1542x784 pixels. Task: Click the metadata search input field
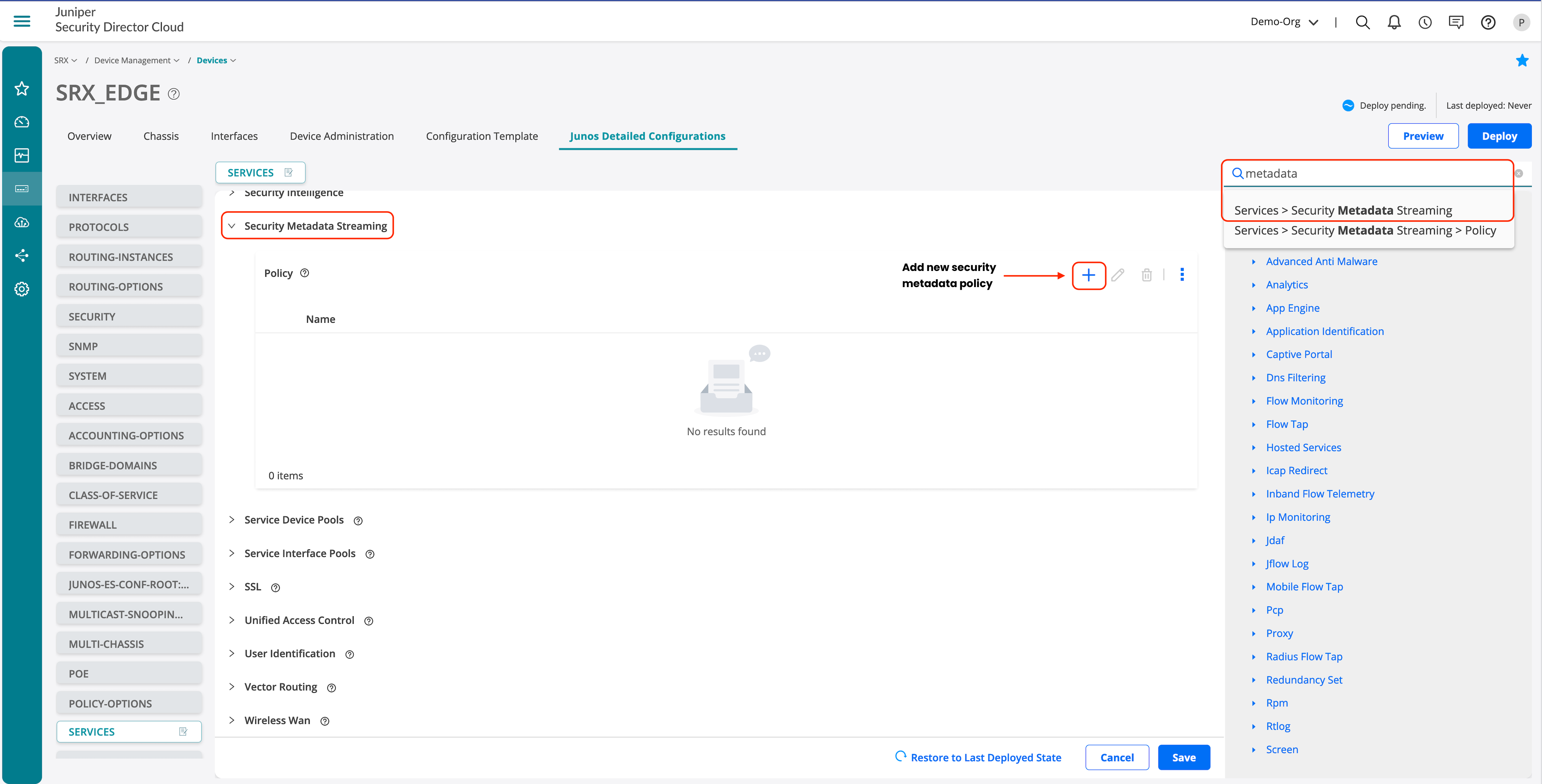1371,173
